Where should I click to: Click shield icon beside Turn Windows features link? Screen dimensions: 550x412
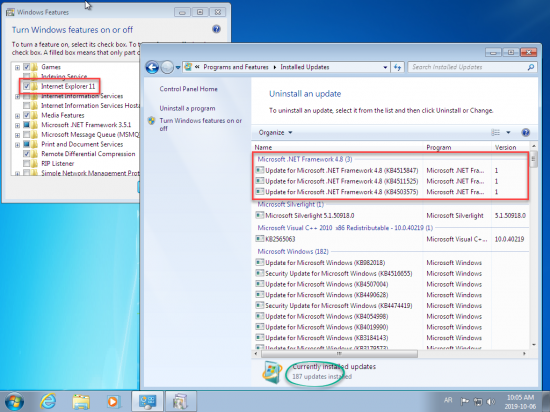[x=152, y=121]
